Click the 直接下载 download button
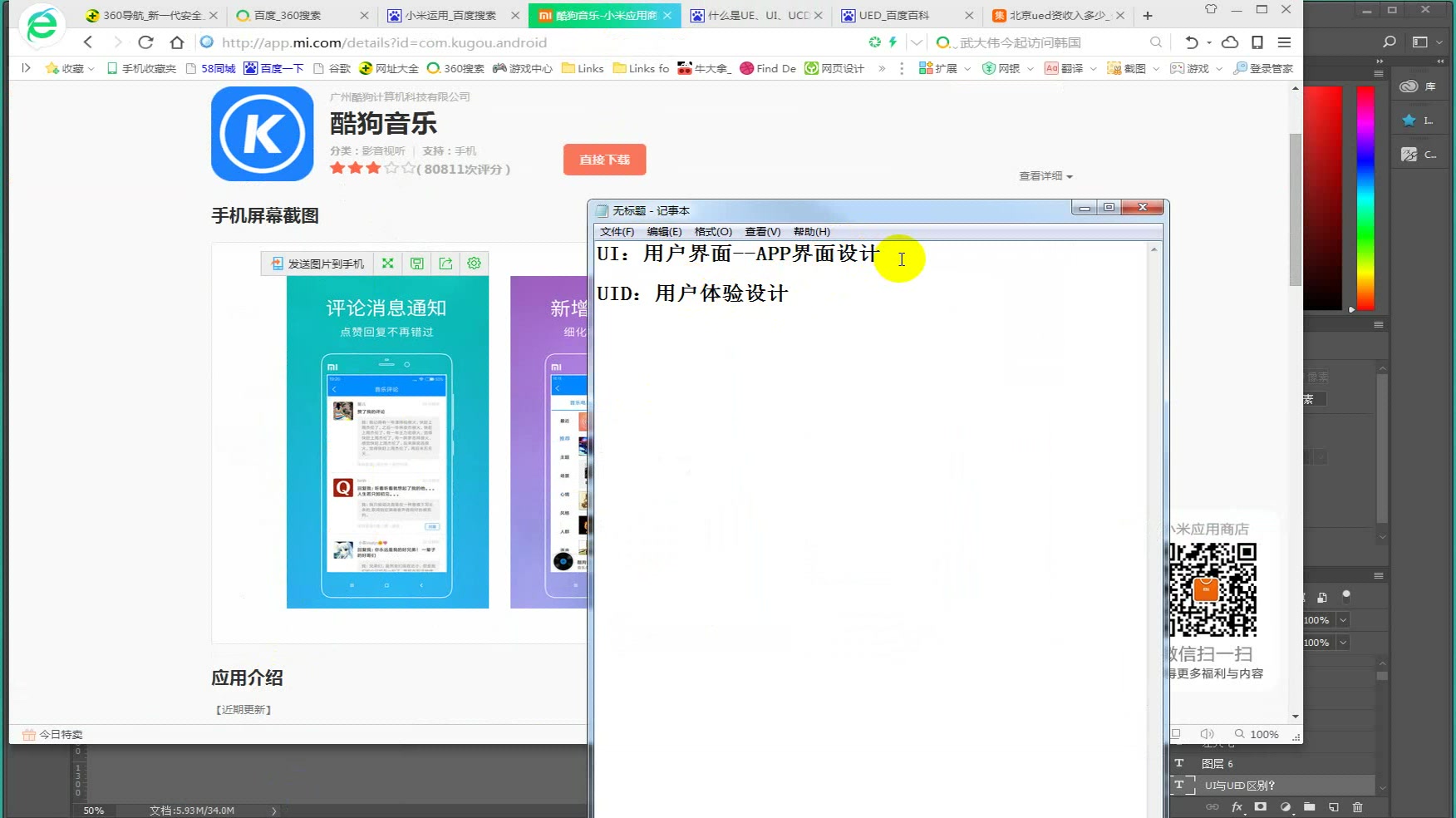 (604, 160)
